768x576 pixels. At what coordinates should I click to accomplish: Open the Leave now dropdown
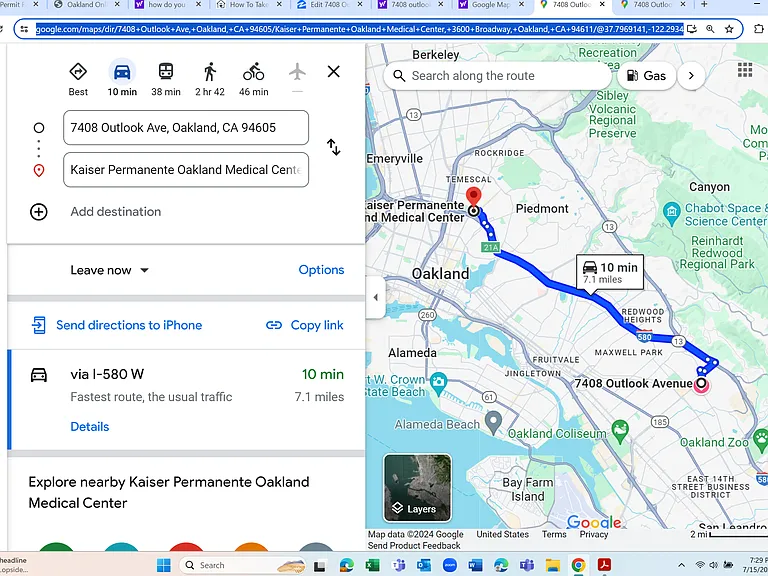point(109,270)
